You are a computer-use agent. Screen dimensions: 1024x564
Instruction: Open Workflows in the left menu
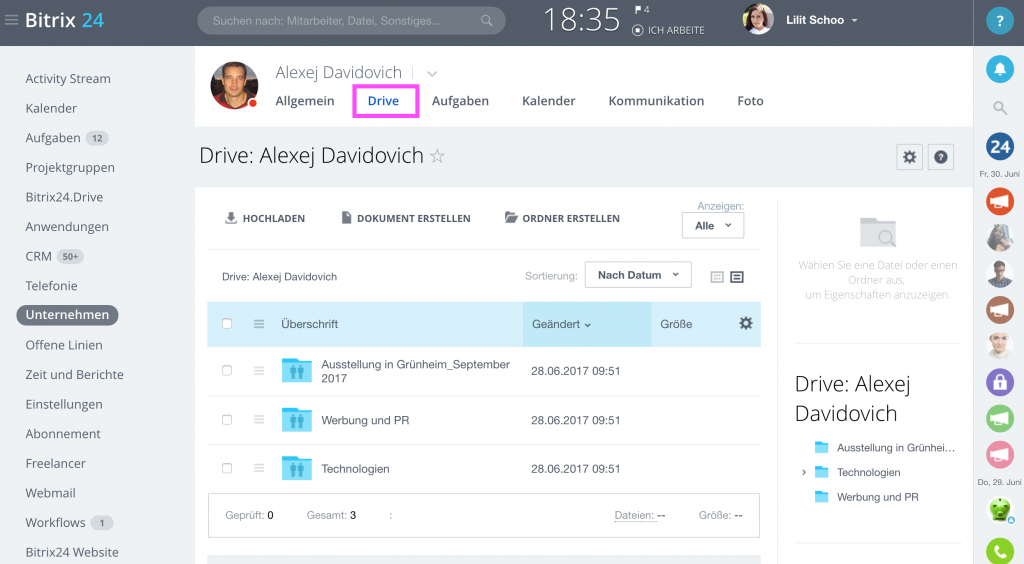(56, 523)
